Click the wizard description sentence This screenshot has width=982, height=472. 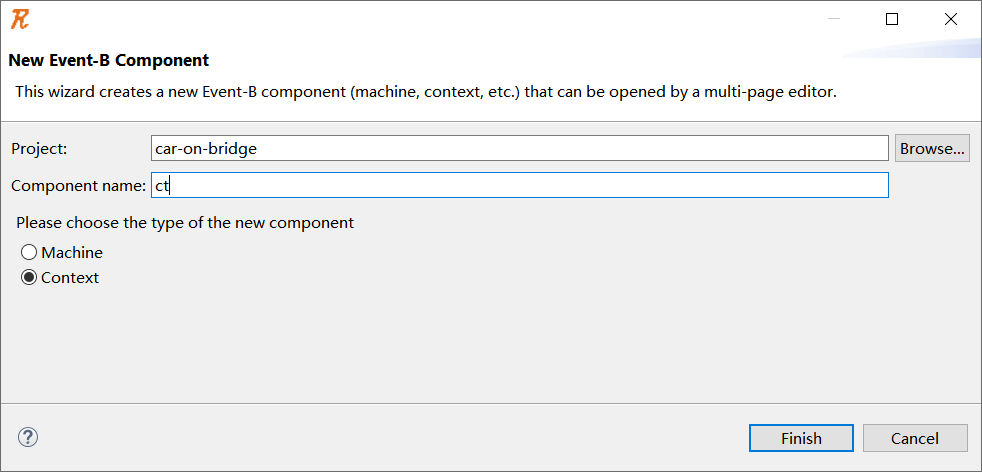[425, 92]
